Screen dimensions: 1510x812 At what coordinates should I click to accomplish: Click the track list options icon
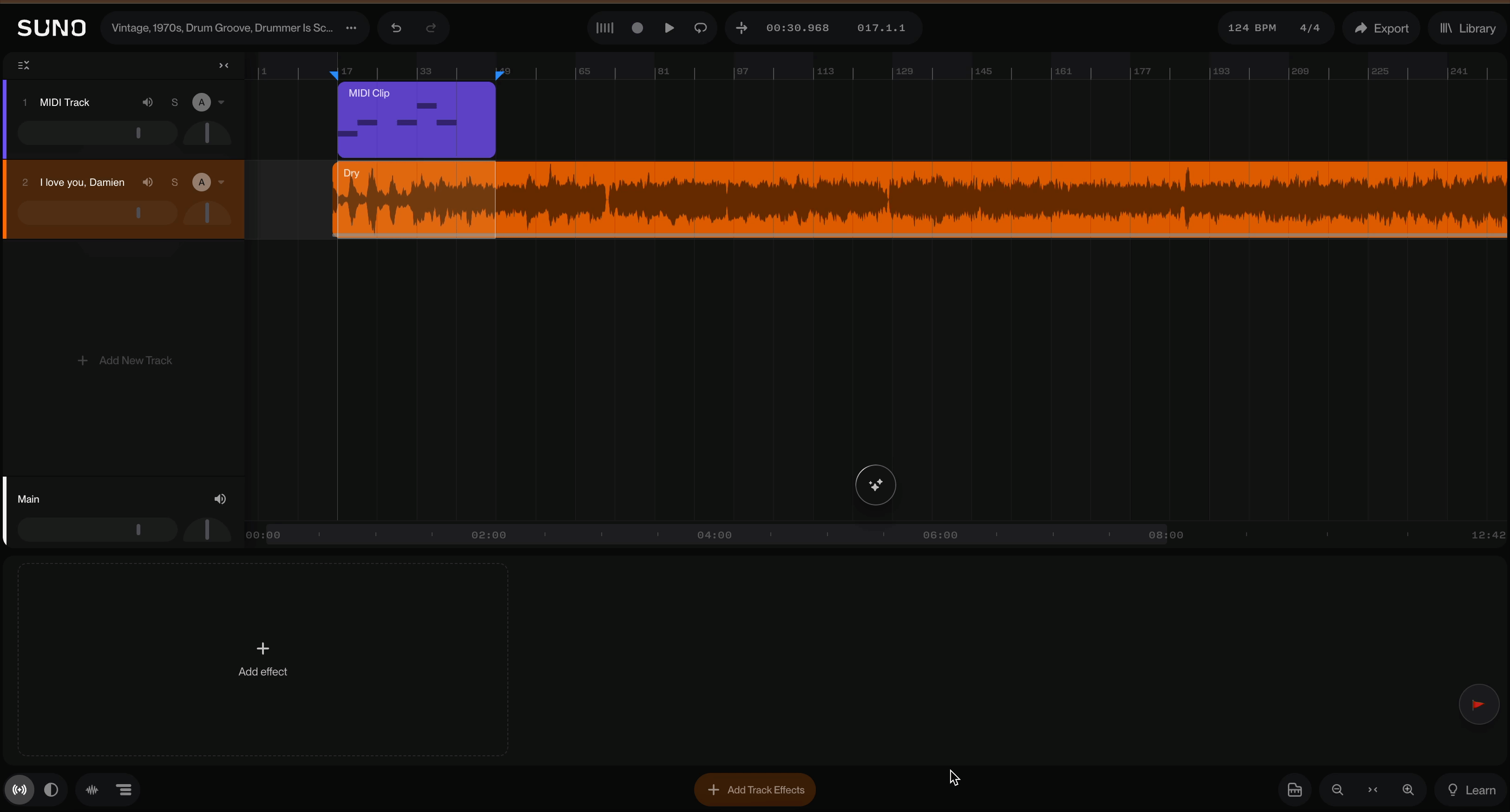23,65
